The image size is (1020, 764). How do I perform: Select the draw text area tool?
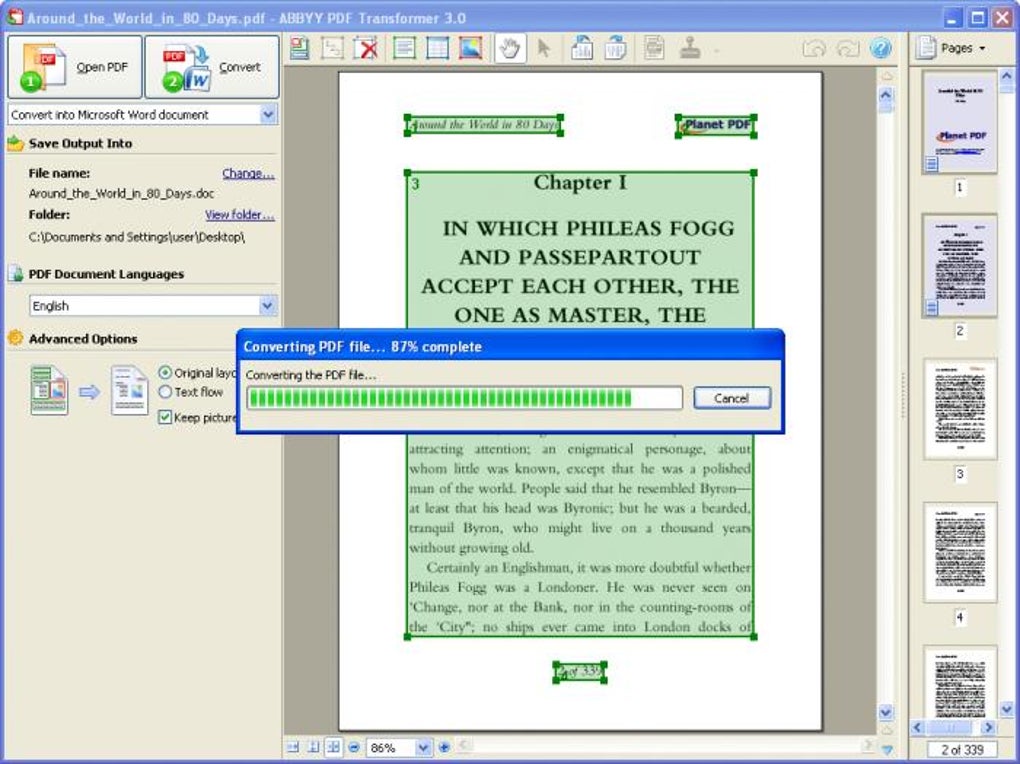[404, 49]
